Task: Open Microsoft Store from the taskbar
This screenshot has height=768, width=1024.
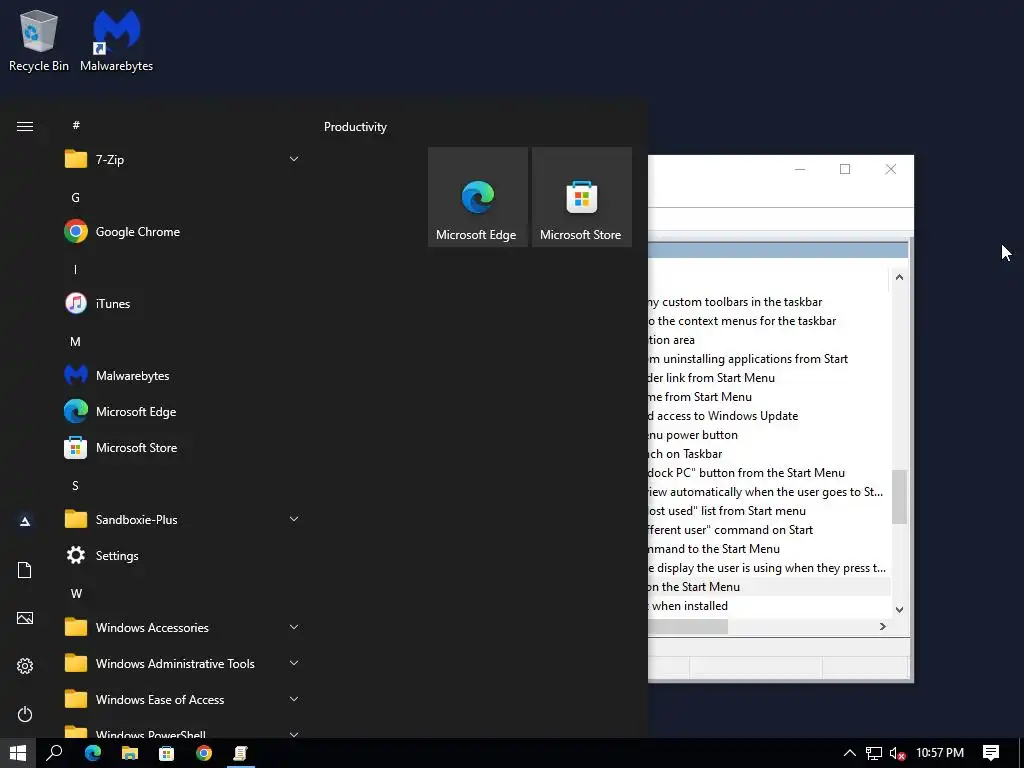Action: click(167, 753)
